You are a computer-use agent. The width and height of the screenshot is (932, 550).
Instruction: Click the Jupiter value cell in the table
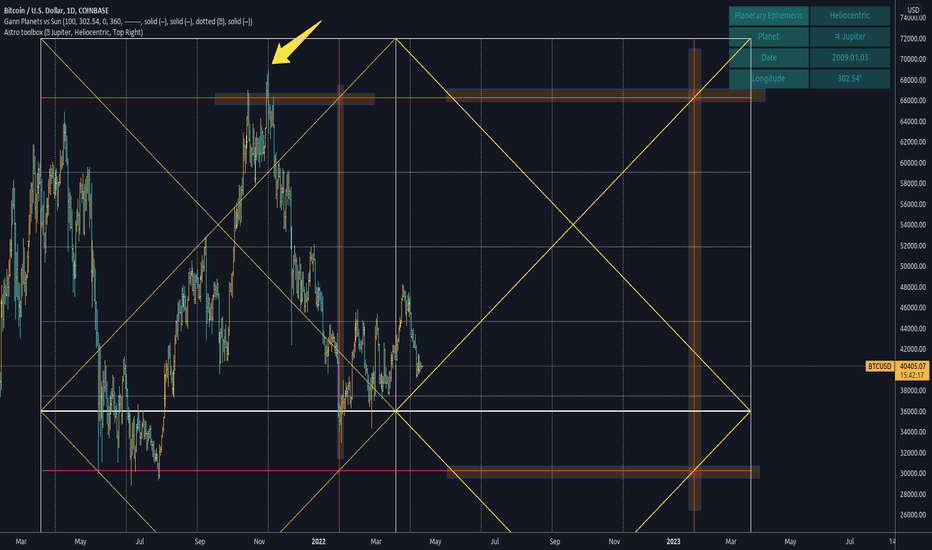[849, 37]
